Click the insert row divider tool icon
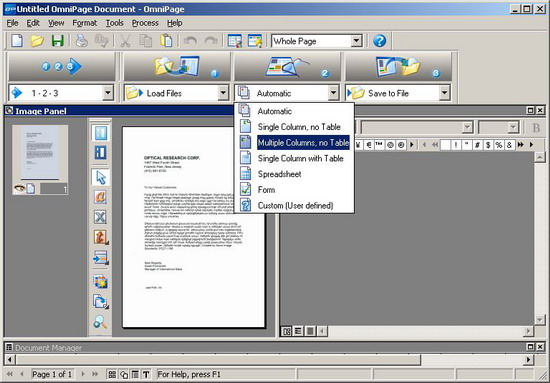This screenshot has height=383, width=550. tap(100, 257)
